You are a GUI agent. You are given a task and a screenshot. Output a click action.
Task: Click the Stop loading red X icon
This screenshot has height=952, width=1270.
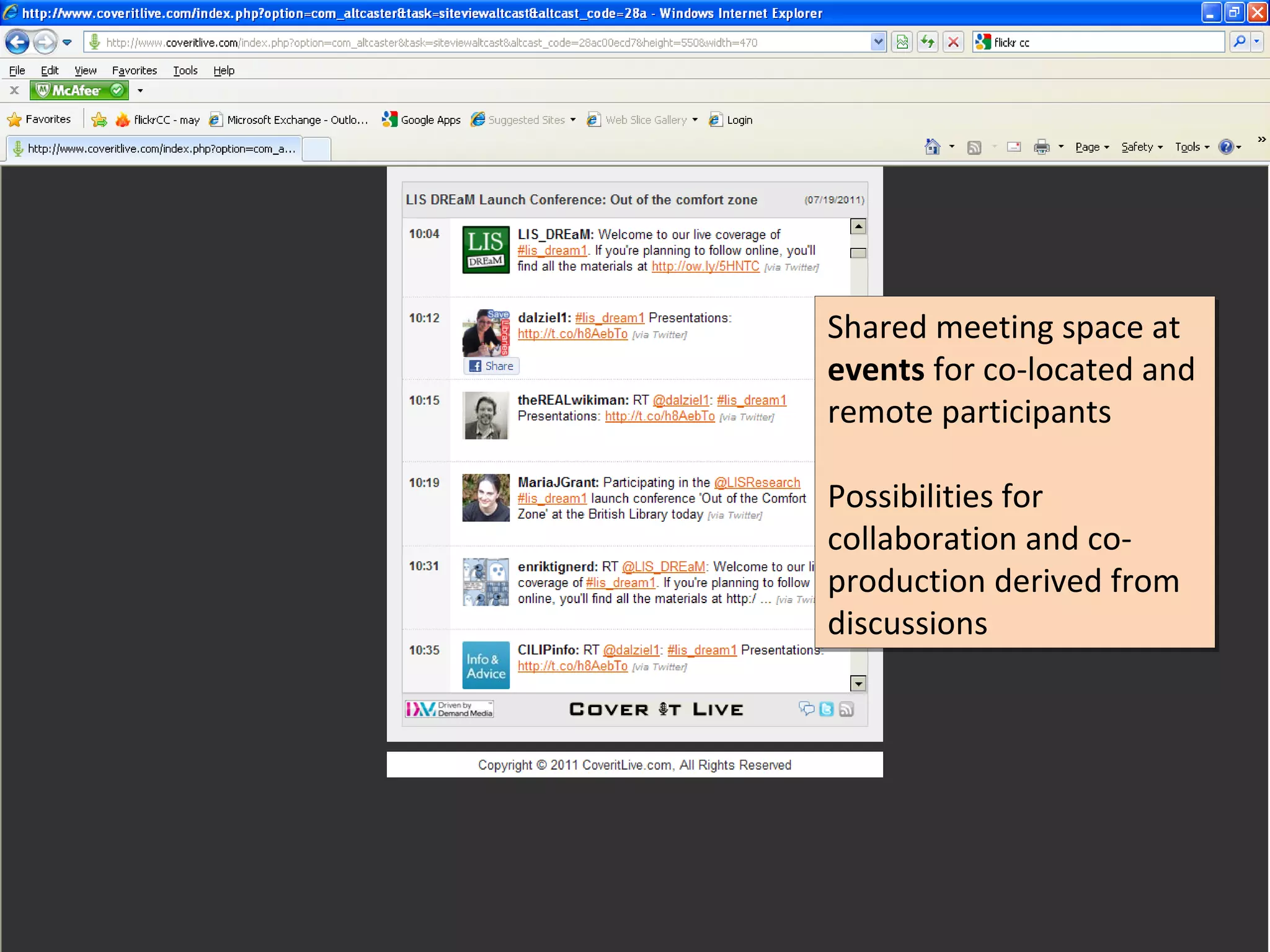coord(953,42)
